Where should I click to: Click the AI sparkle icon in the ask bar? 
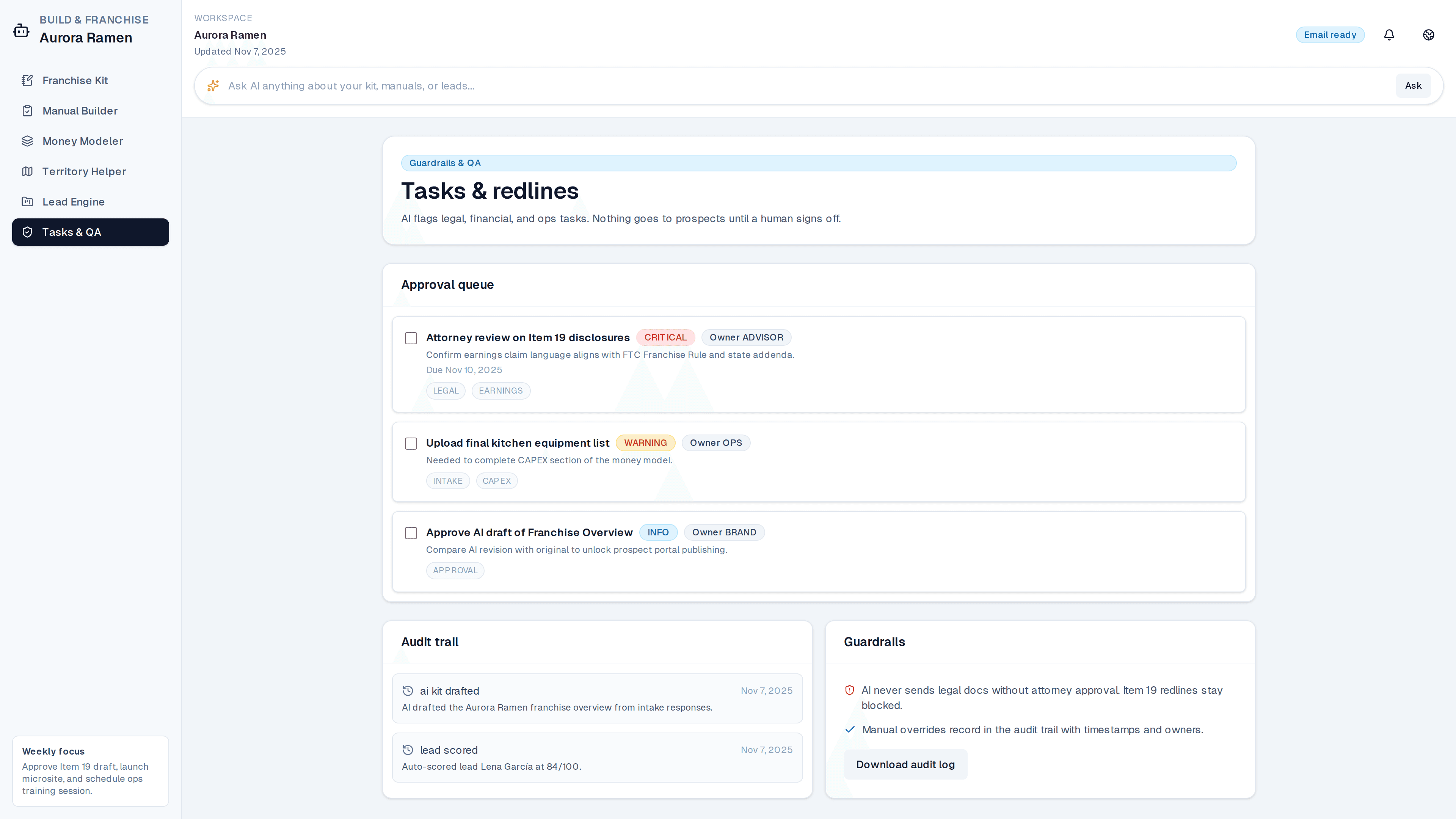pyautogui.click(x=213, y=85)
